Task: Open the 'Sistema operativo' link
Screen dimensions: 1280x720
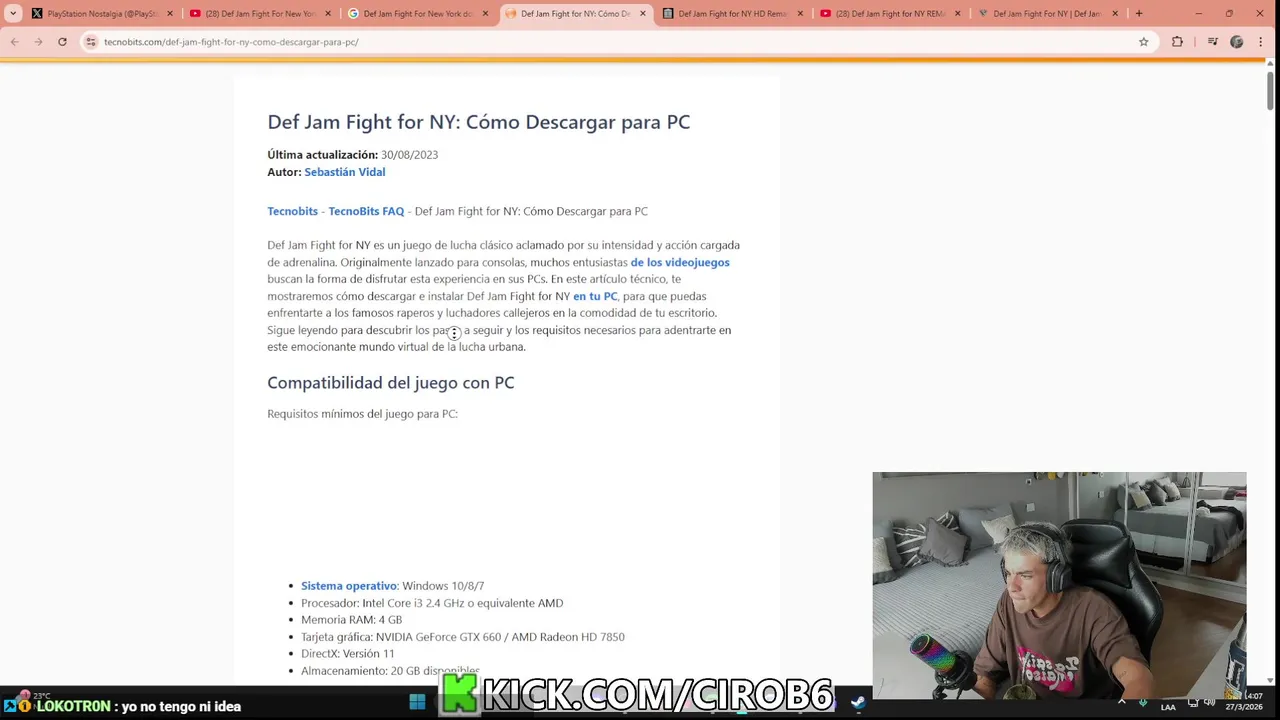Action: (x=349, y=586)
